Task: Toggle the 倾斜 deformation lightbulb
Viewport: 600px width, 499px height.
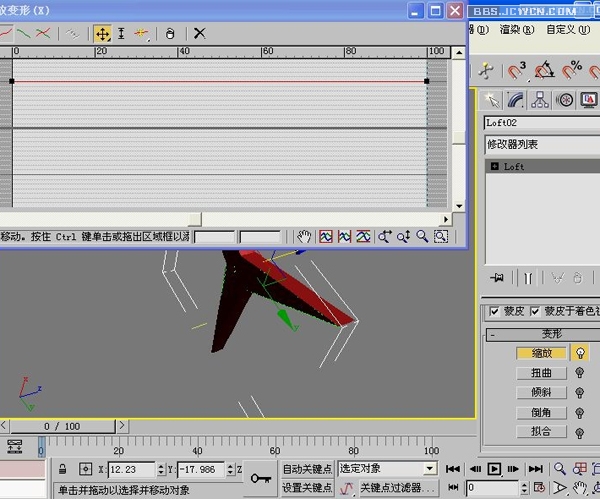Action: point(580,393)
